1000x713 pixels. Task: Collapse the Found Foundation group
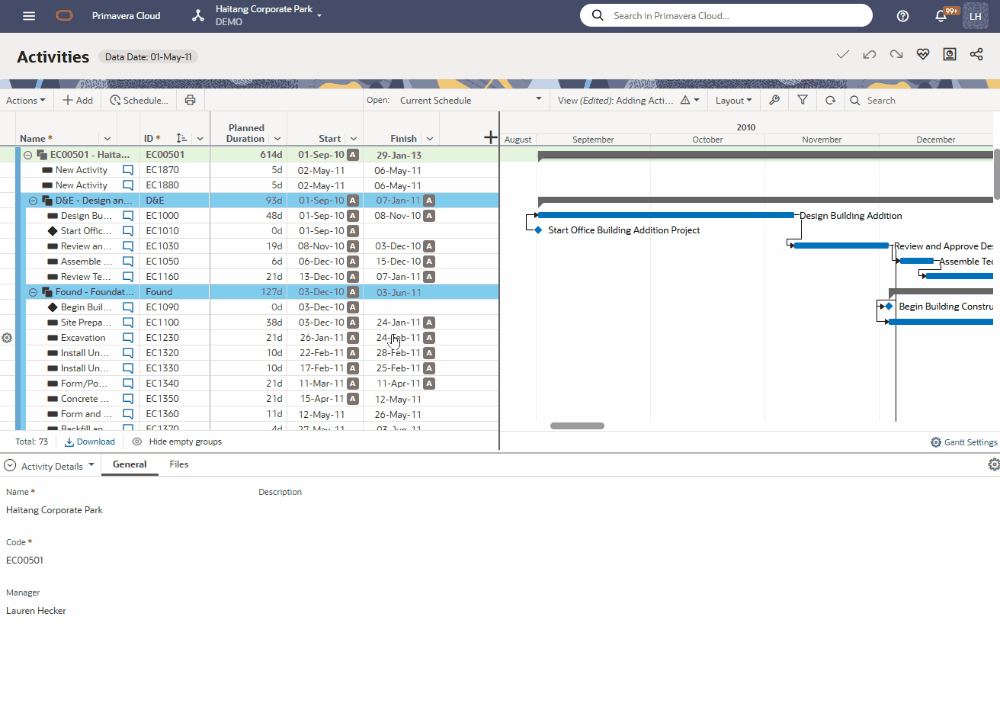click(x=33, y=292)
